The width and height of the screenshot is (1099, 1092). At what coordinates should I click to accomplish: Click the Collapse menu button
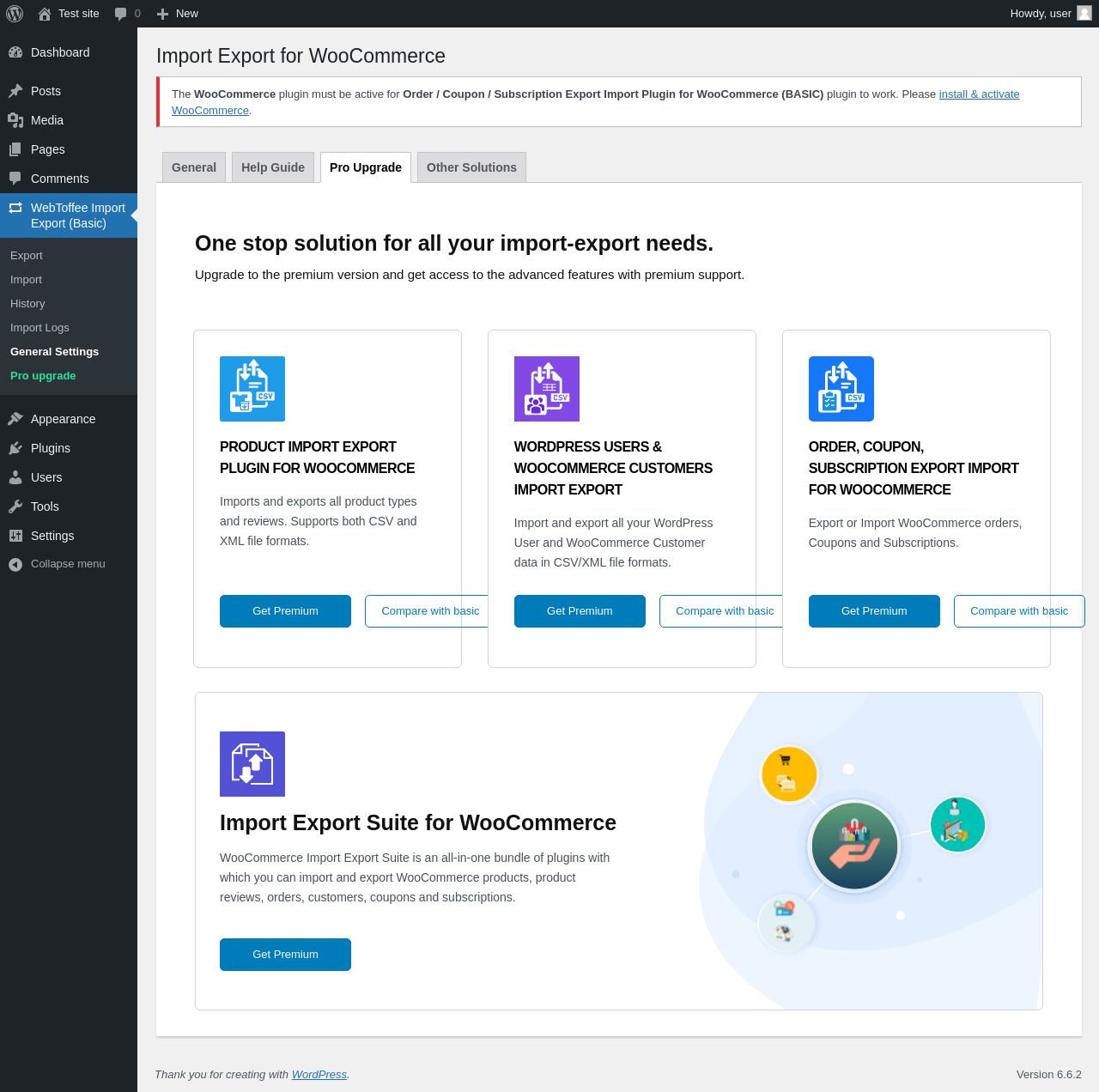point(69,564)
